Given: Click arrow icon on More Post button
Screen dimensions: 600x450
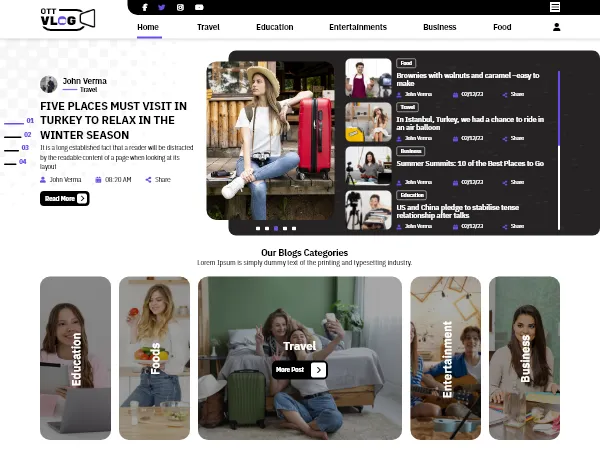Looking at the screenshot, I should [318, 370].
